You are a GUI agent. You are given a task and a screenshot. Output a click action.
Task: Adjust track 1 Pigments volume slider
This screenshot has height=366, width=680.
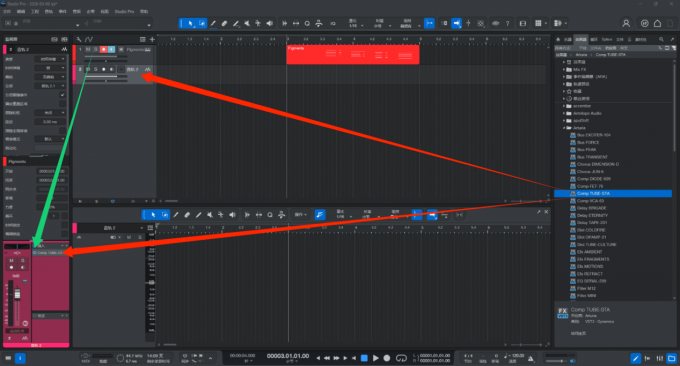(x=106, y=57)
